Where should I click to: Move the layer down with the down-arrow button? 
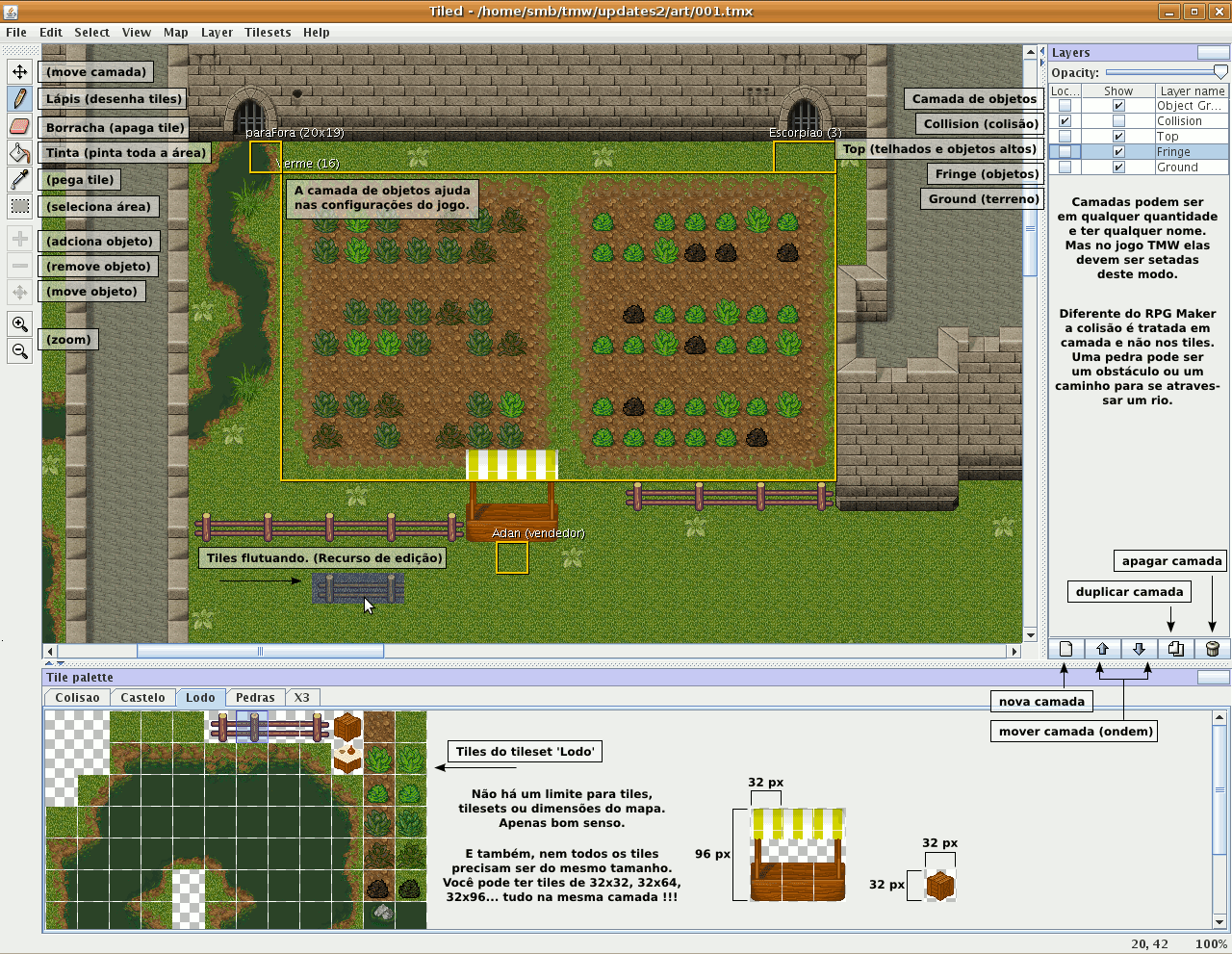click(x=1140, y=648)
